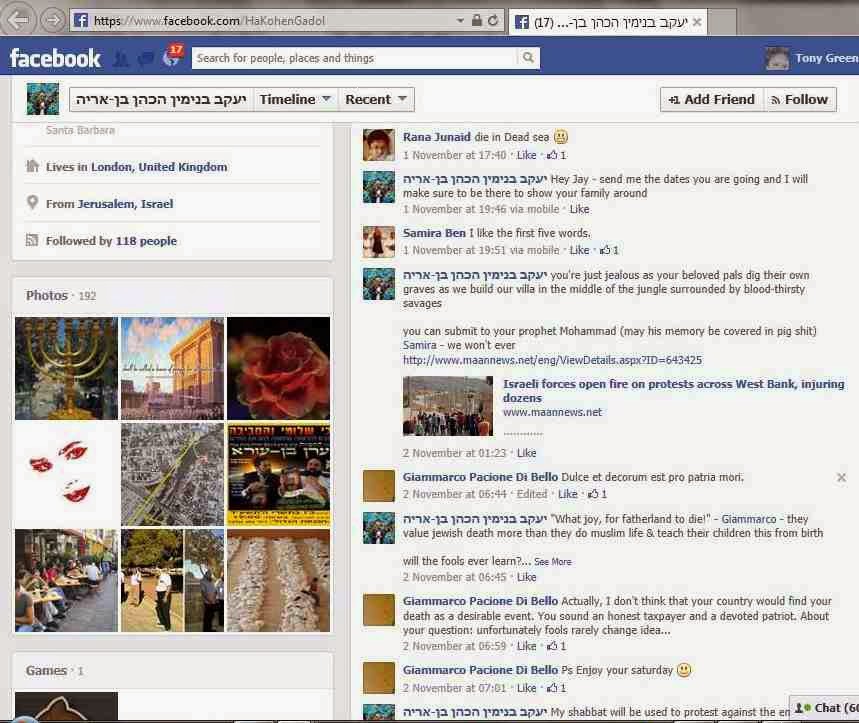Open the Jerusalem, Israel link

click(x=125, y=204)
